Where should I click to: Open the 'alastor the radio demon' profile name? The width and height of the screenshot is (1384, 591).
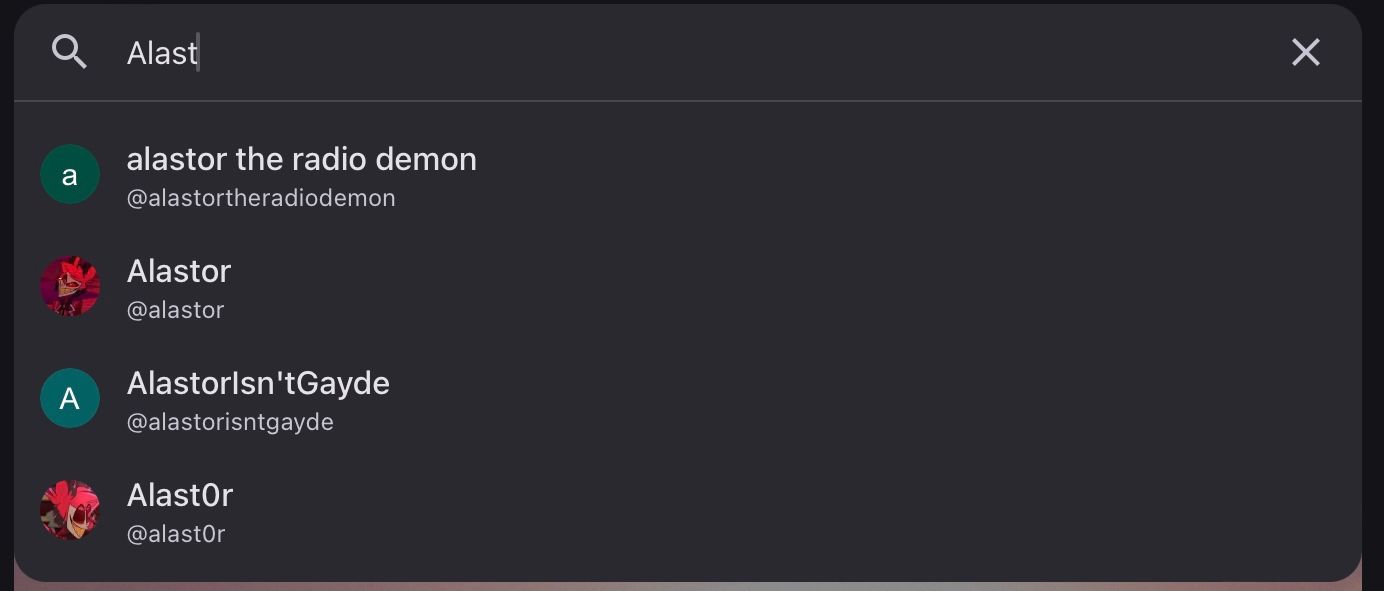pos(301,159)
